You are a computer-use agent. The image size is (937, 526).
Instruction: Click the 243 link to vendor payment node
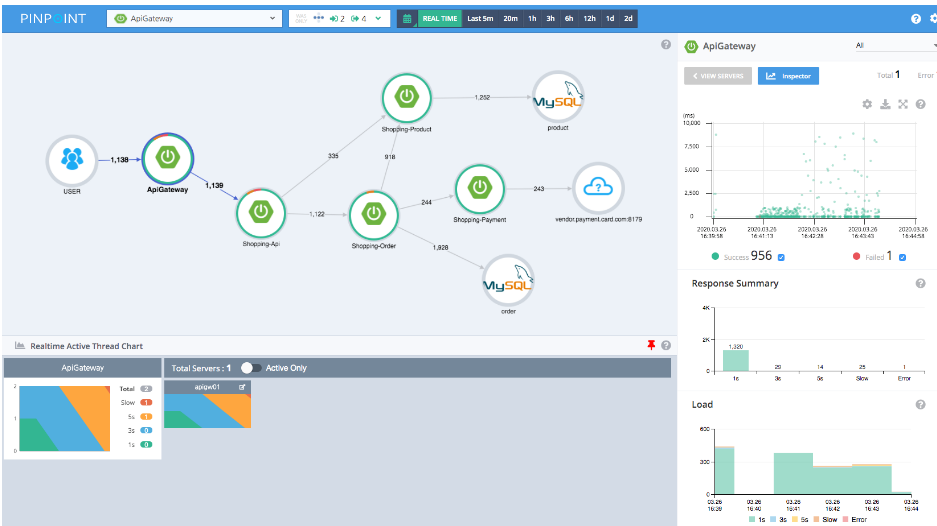[x=538, y=189]
